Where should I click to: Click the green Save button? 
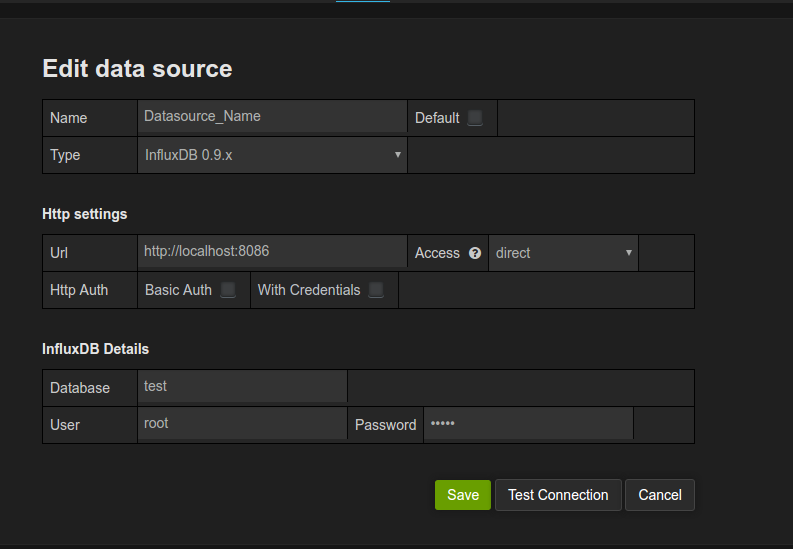point(463,495)
